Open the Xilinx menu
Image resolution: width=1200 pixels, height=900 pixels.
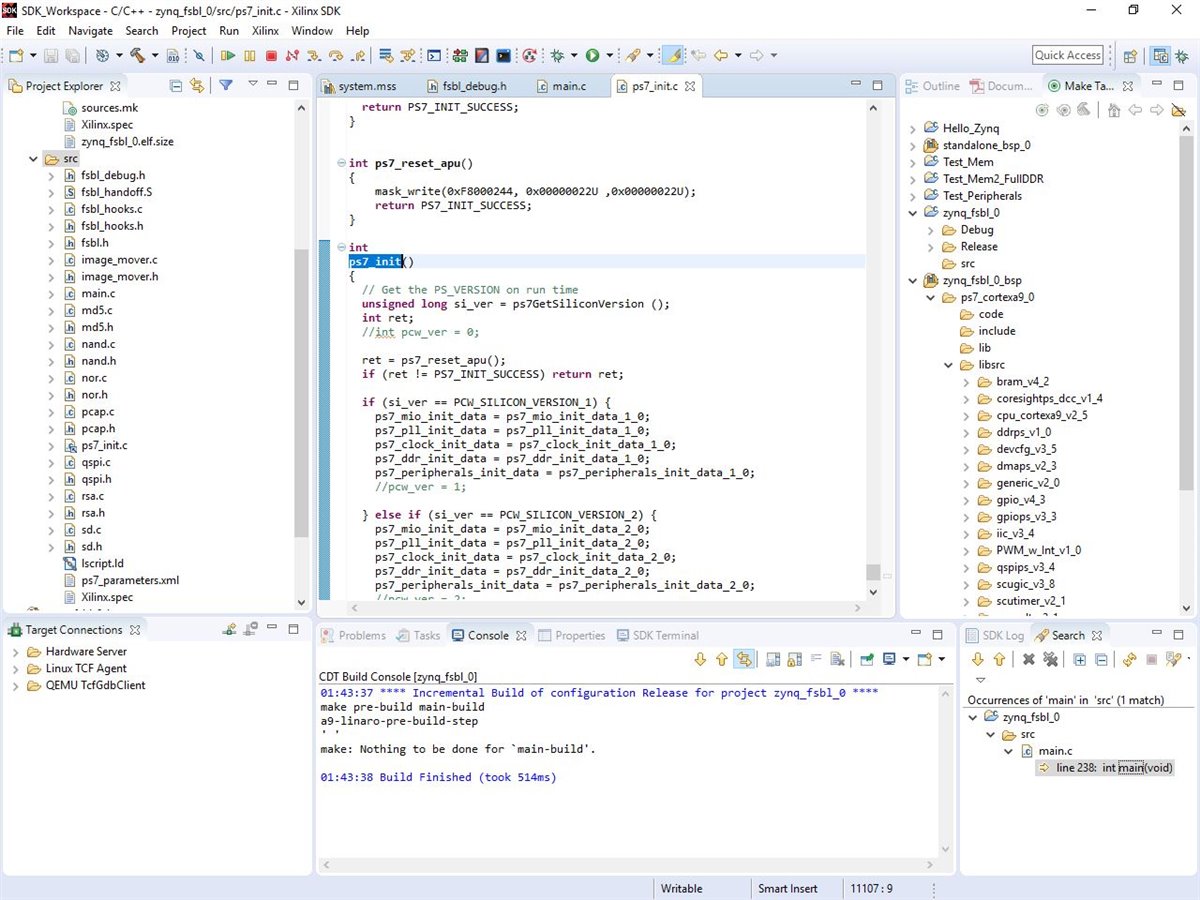pos(265,31)
